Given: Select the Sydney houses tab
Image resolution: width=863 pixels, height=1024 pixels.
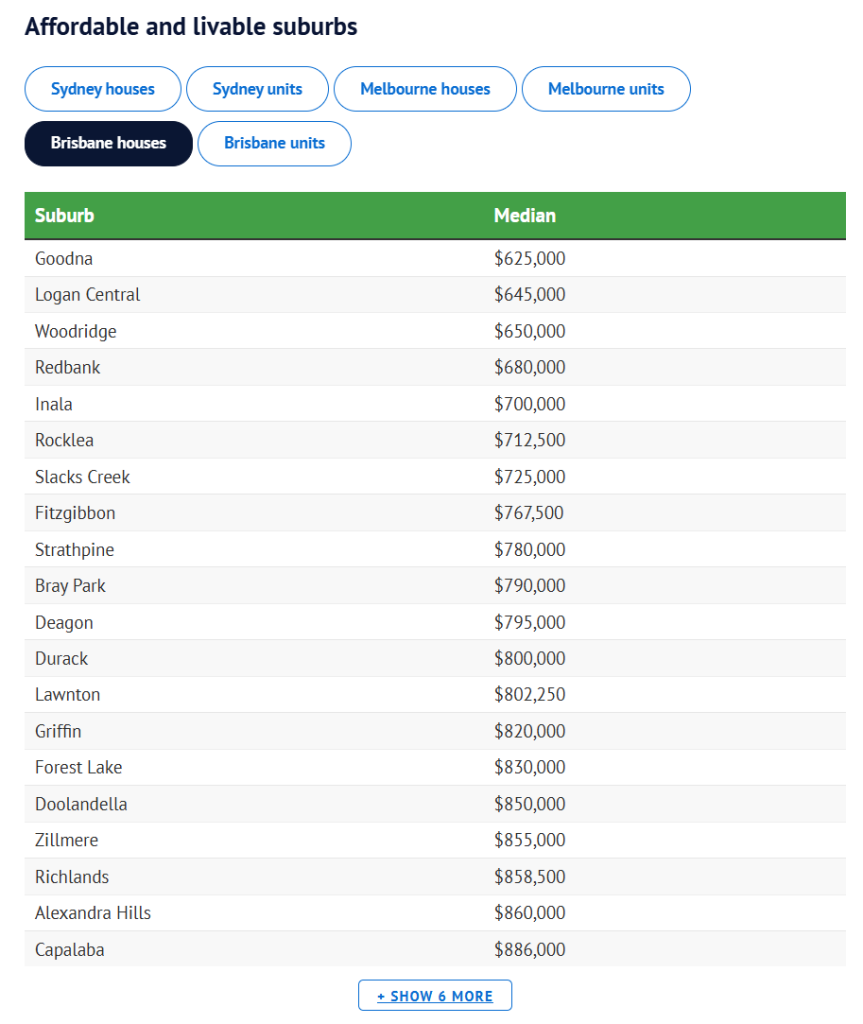Looking at the screenshot, I should click(103, 89).
